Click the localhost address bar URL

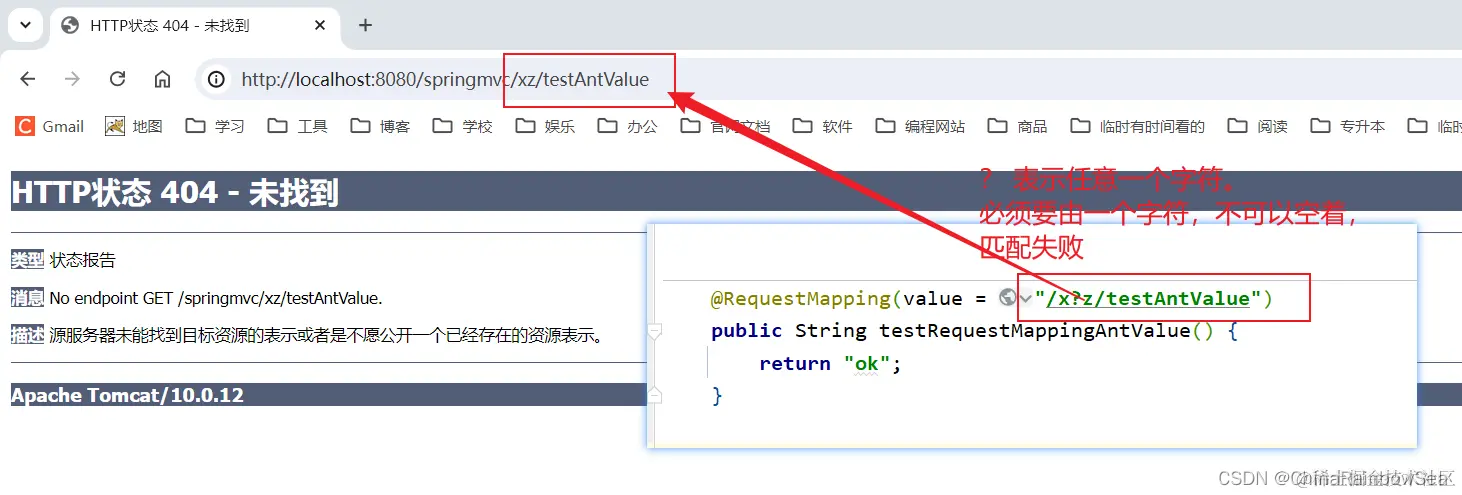(445, 79)
